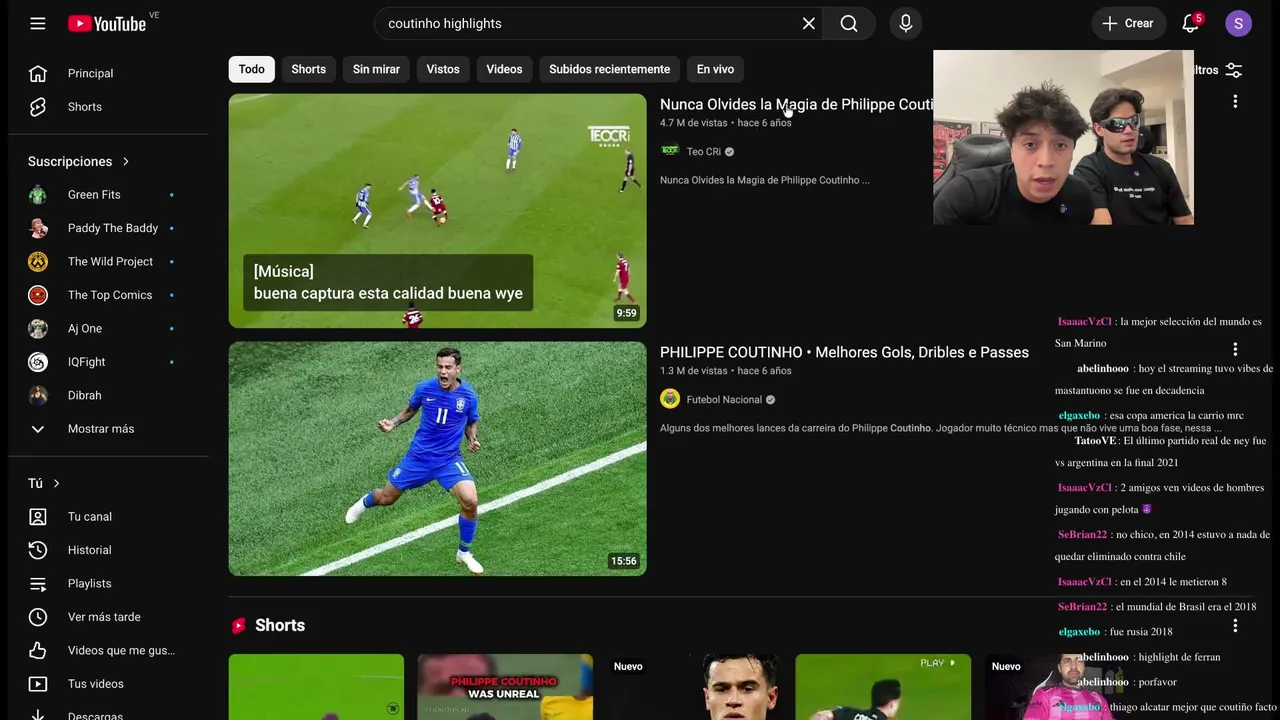Select the Subidos recientemente chip

(609, 69)
